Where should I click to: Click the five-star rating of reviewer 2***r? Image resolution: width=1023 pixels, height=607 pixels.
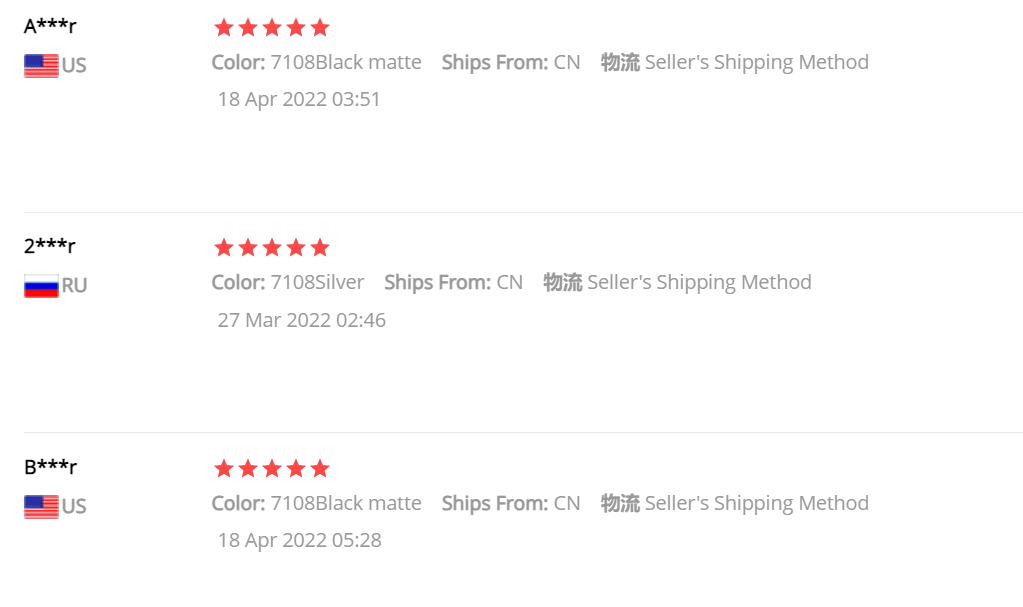pos(271,248)
